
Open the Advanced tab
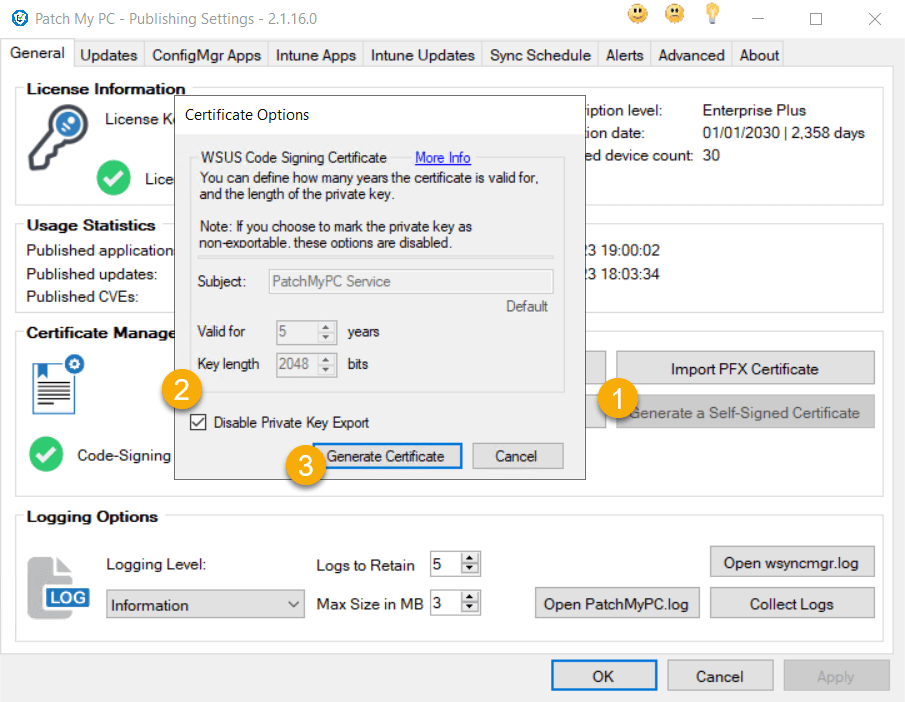691,55
